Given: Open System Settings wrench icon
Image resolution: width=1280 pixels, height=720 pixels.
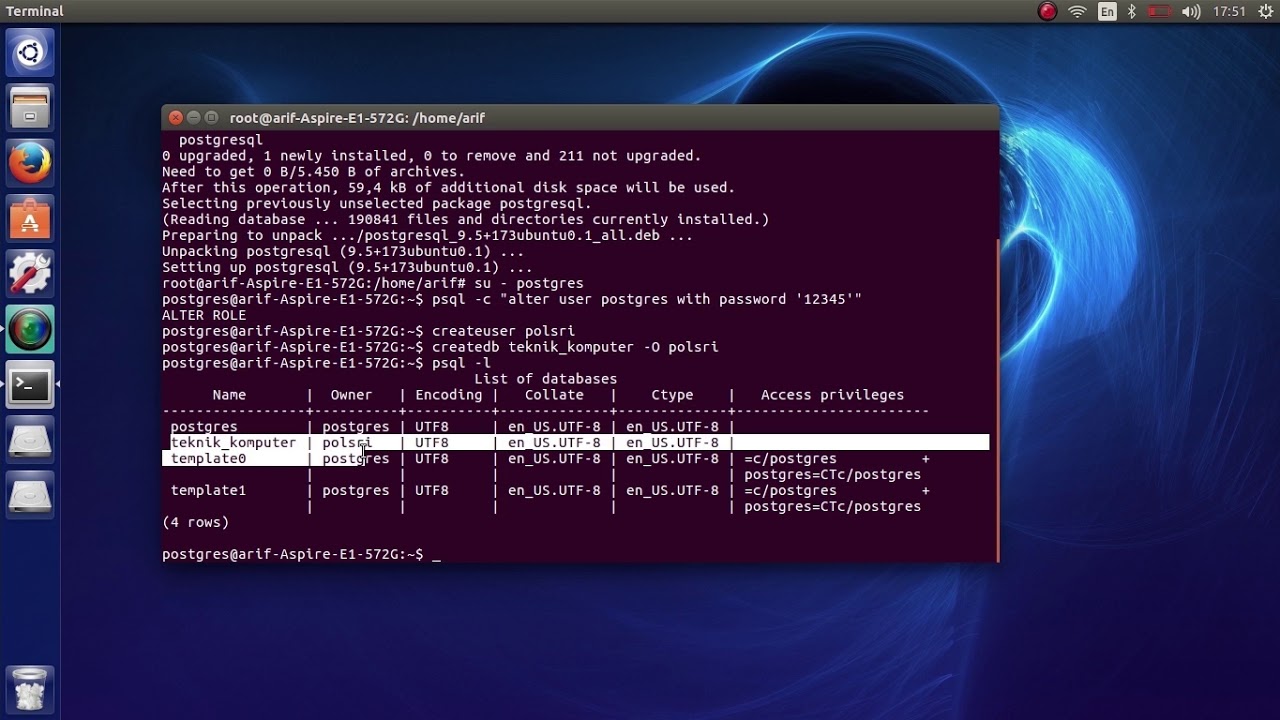Looking at the screenshot, I should pyautogui.click(x=30, y=273).
